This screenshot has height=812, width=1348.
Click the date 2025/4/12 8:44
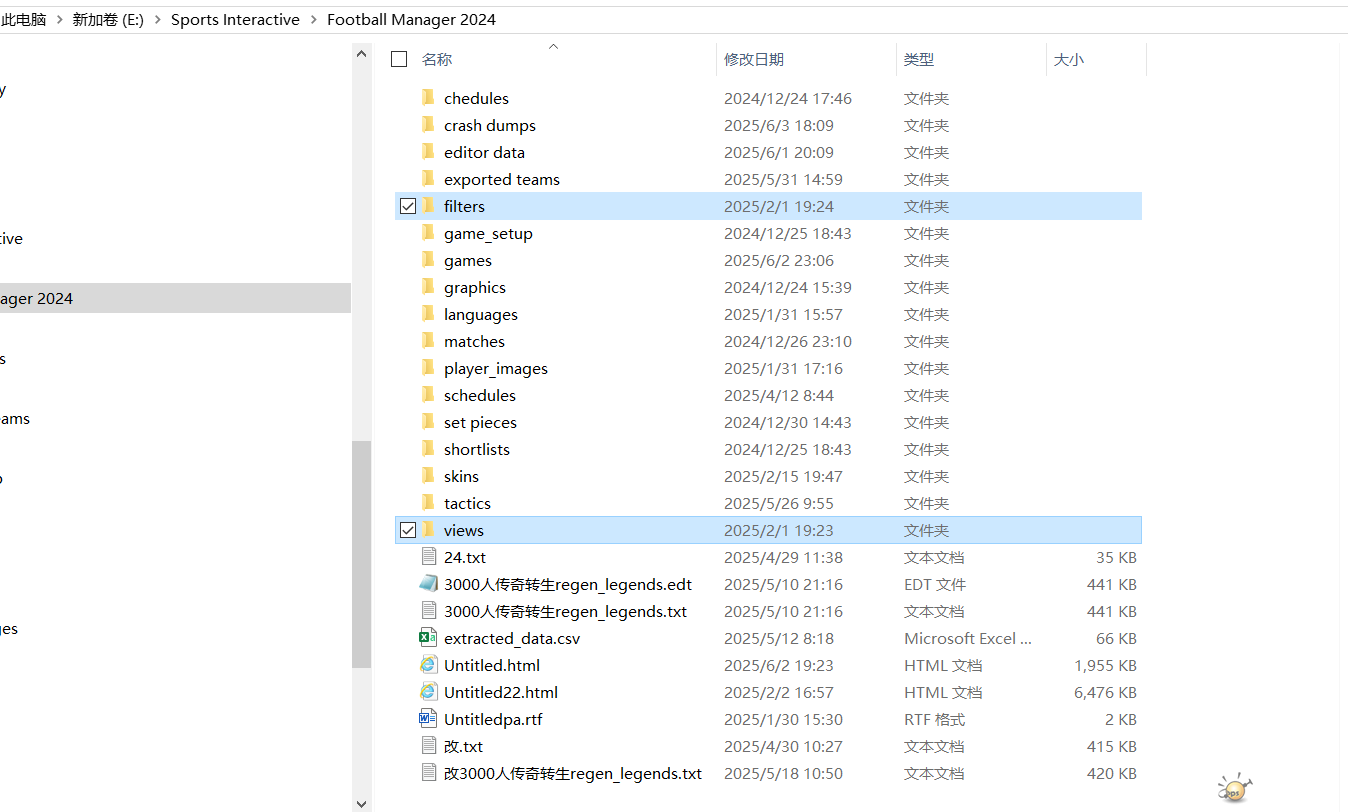(x=779, y=395)
